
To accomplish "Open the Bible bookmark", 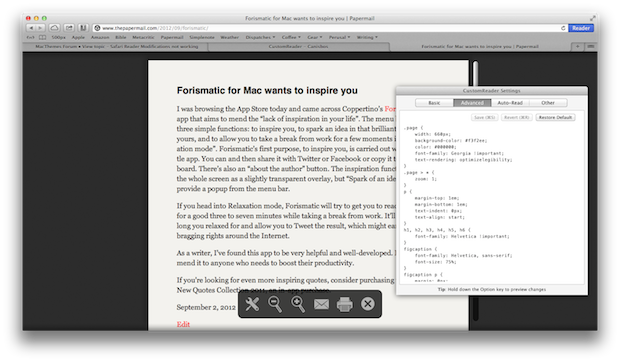I will [121, 37].
